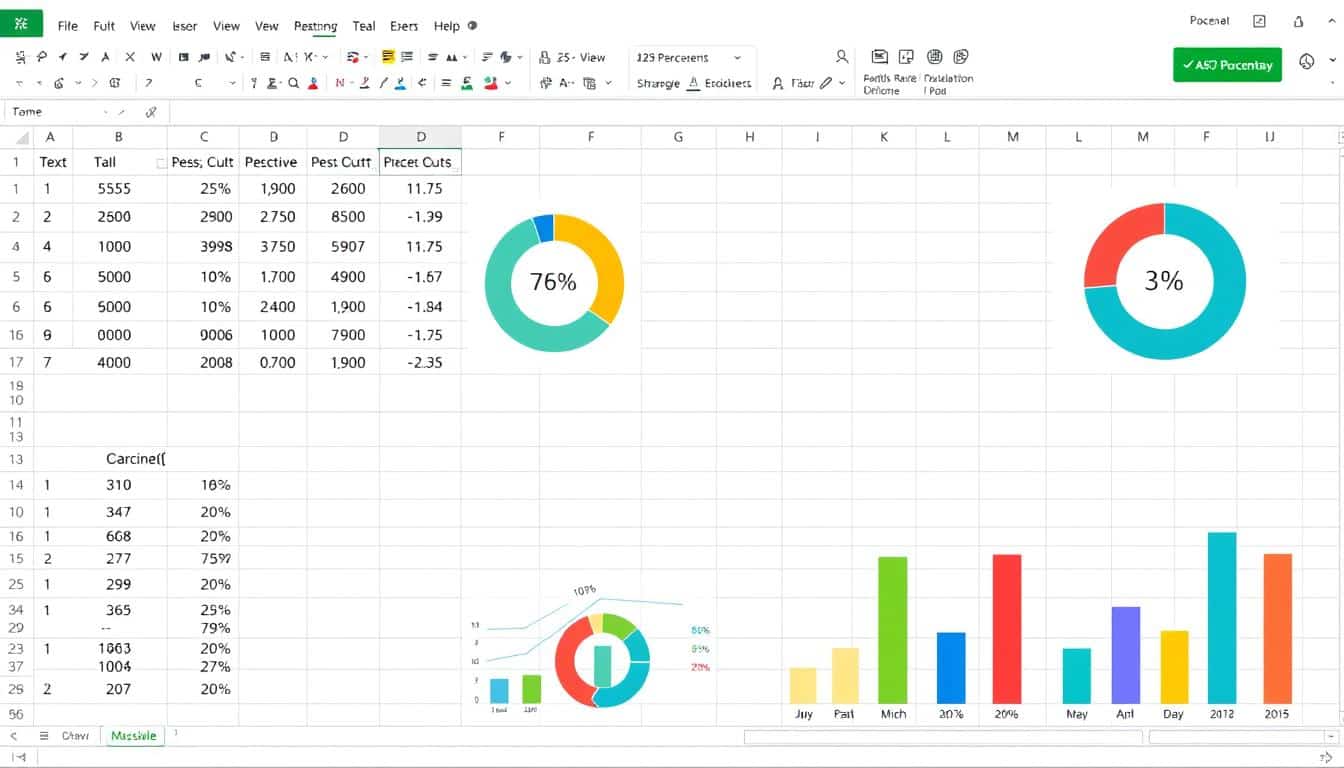Screen dimensions: 1344x768
Task: Click the cell containing '8500'
Action: [343, 216]
